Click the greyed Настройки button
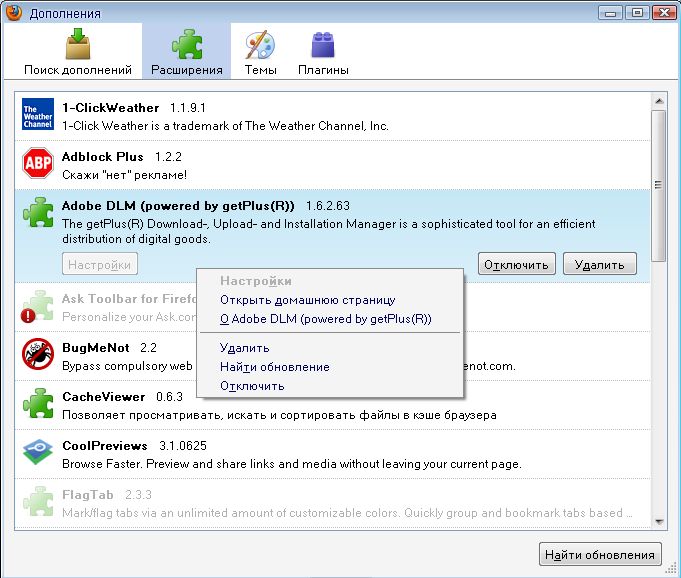 pos(100,264)
